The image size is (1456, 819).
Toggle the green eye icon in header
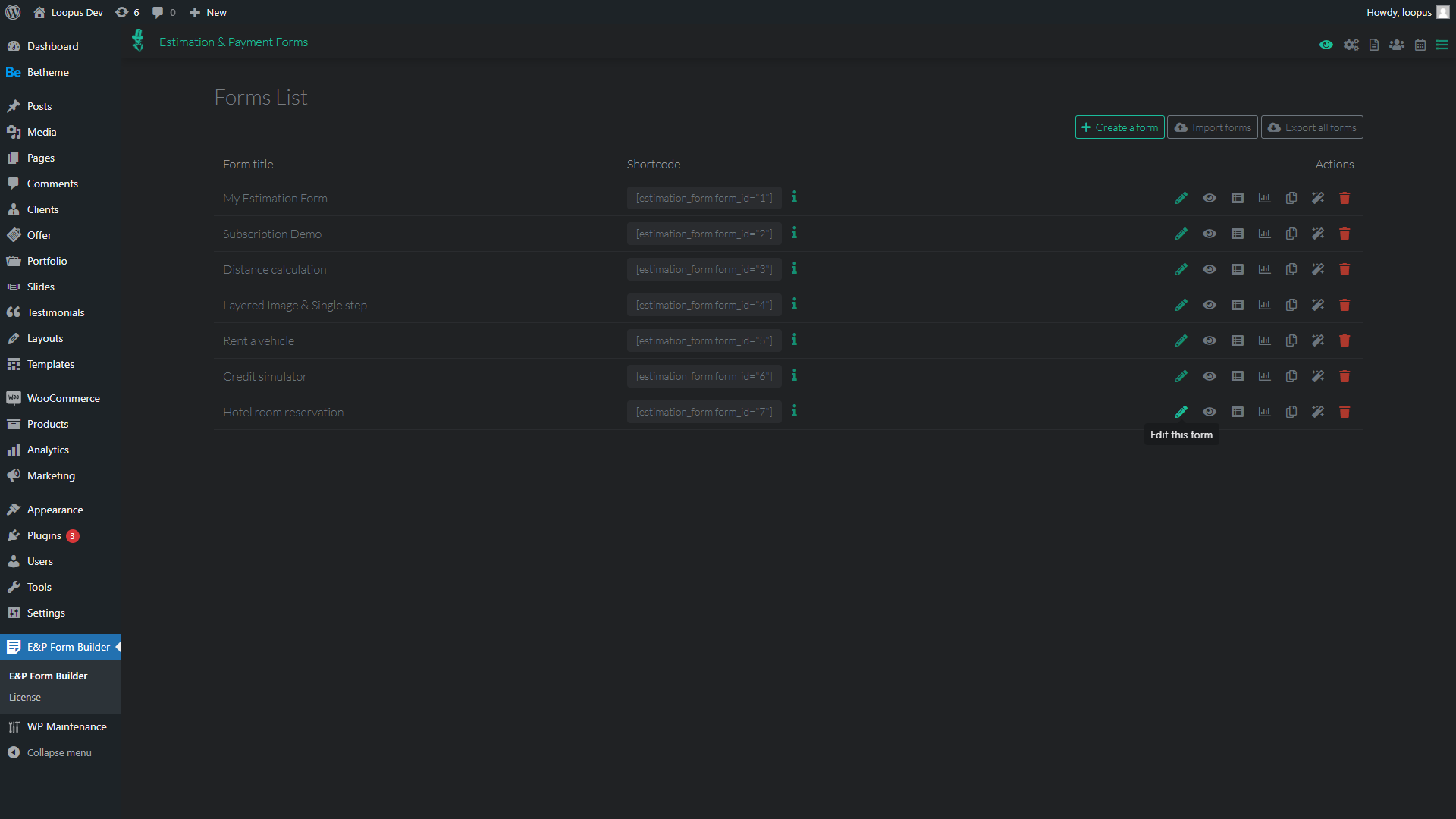(1326, 45)
